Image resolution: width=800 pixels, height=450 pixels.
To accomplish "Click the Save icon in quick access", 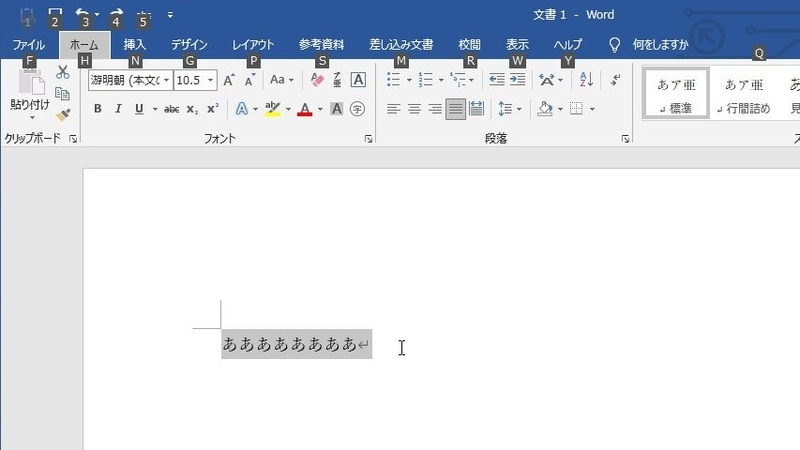I will pos(55,15).
